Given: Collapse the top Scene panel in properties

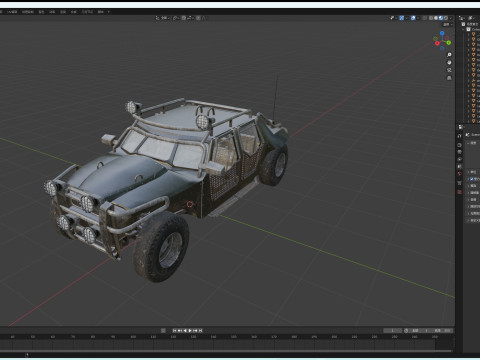Looking at the screenshot, I should coord(468,143).
